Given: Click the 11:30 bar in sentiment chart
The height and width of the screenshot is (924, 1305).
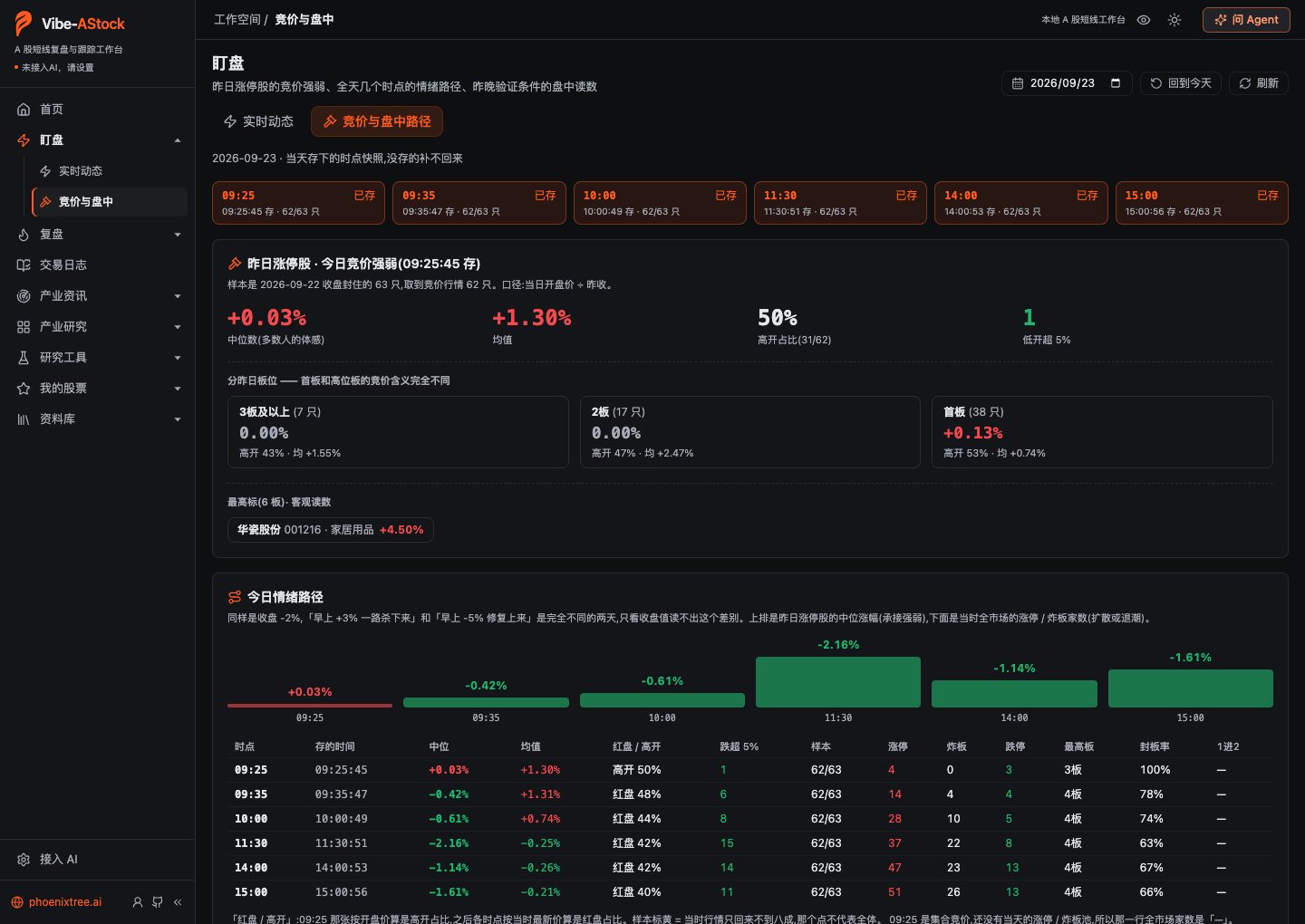Looking at the screenshot, I should click(838, 682).
